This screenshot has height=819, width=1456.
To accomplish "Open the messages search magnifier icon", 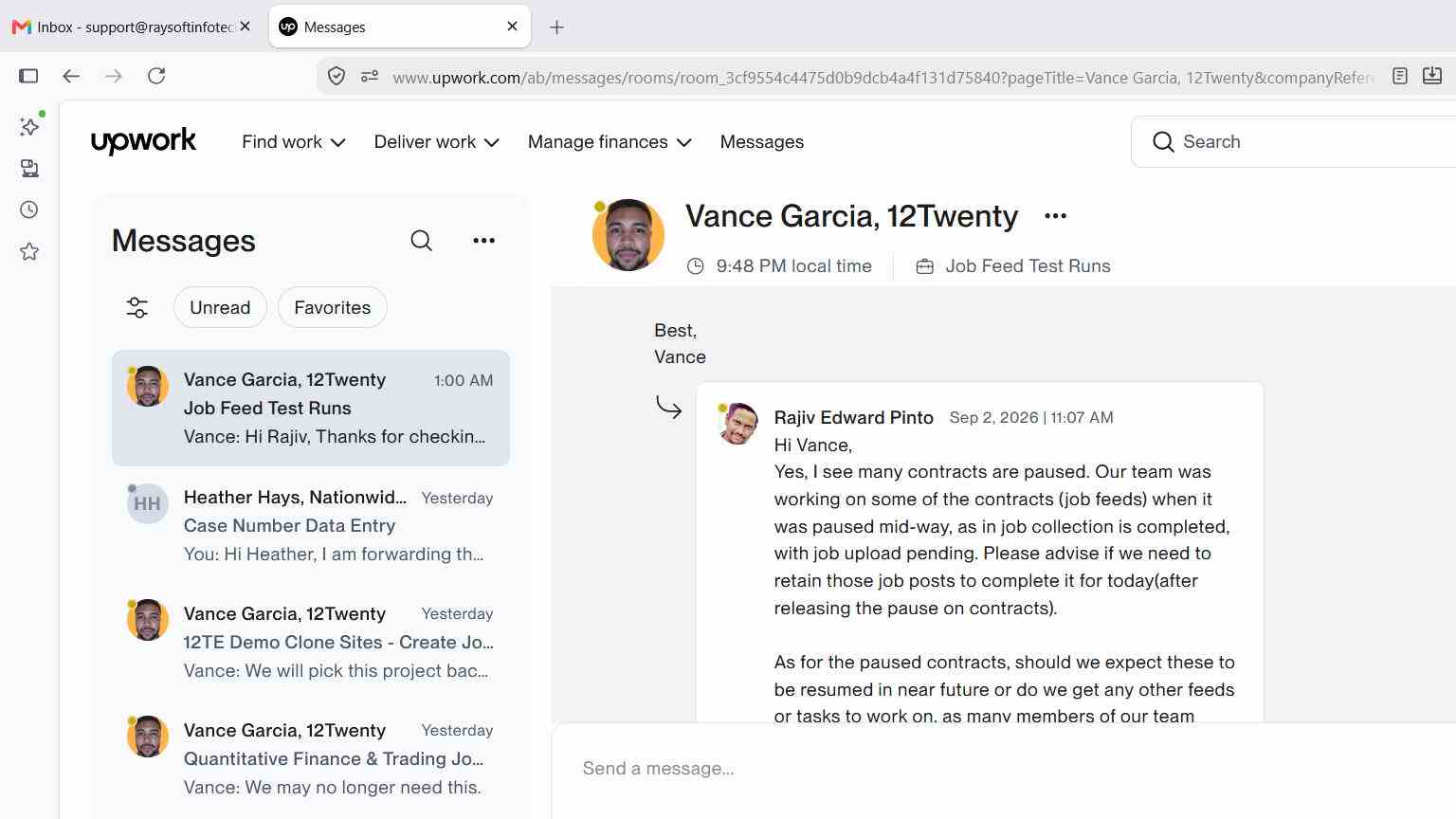I will pos(422,241).
